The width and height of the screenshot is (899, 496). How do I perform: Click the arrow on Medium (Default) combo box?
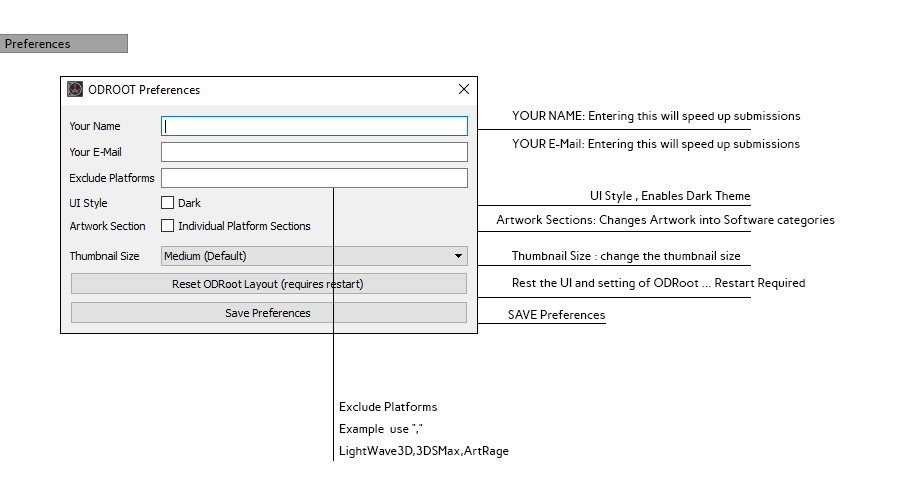pos(458,256)
